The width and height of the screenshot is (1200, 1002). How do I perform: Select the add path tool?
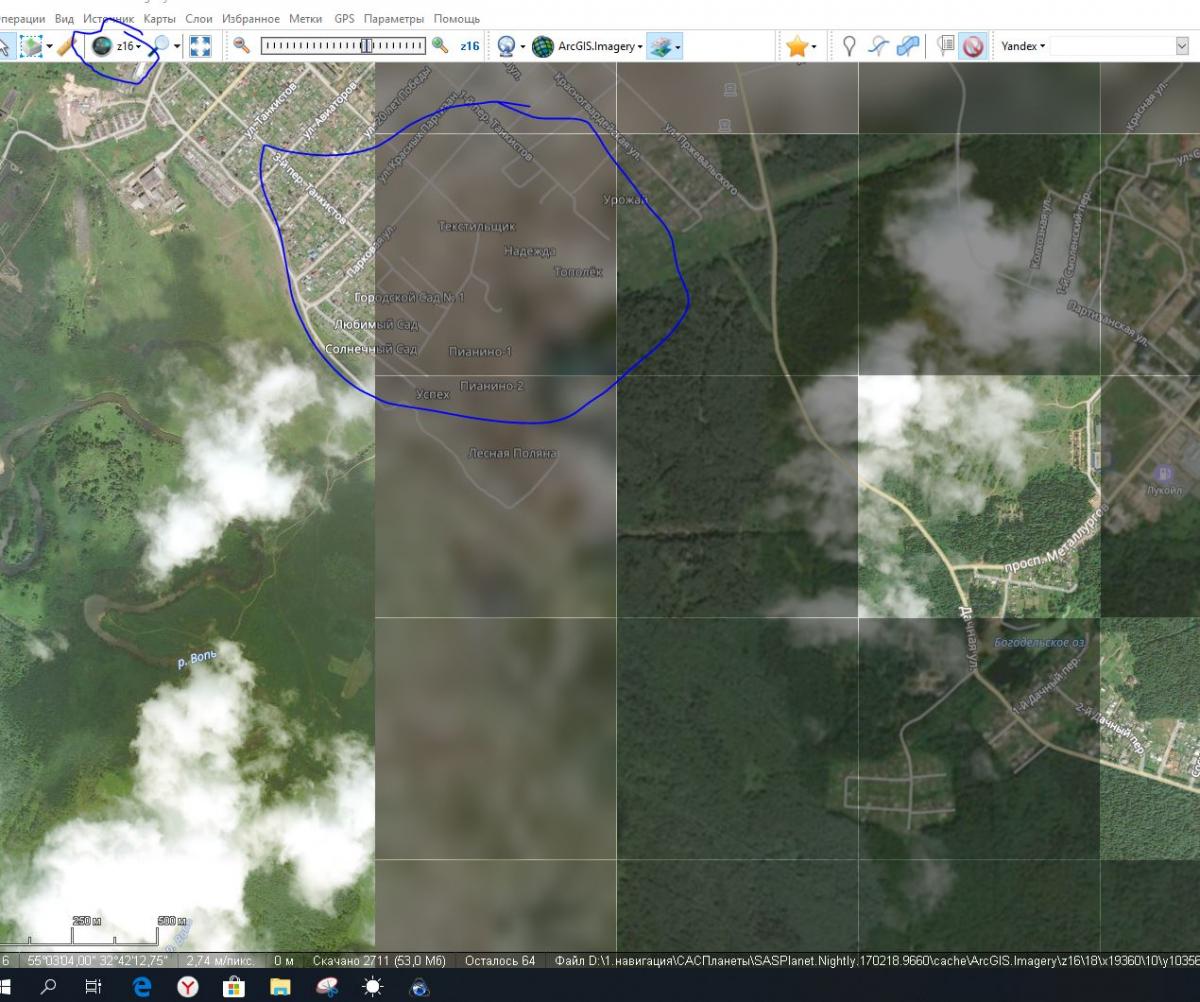tap(878, 46)
